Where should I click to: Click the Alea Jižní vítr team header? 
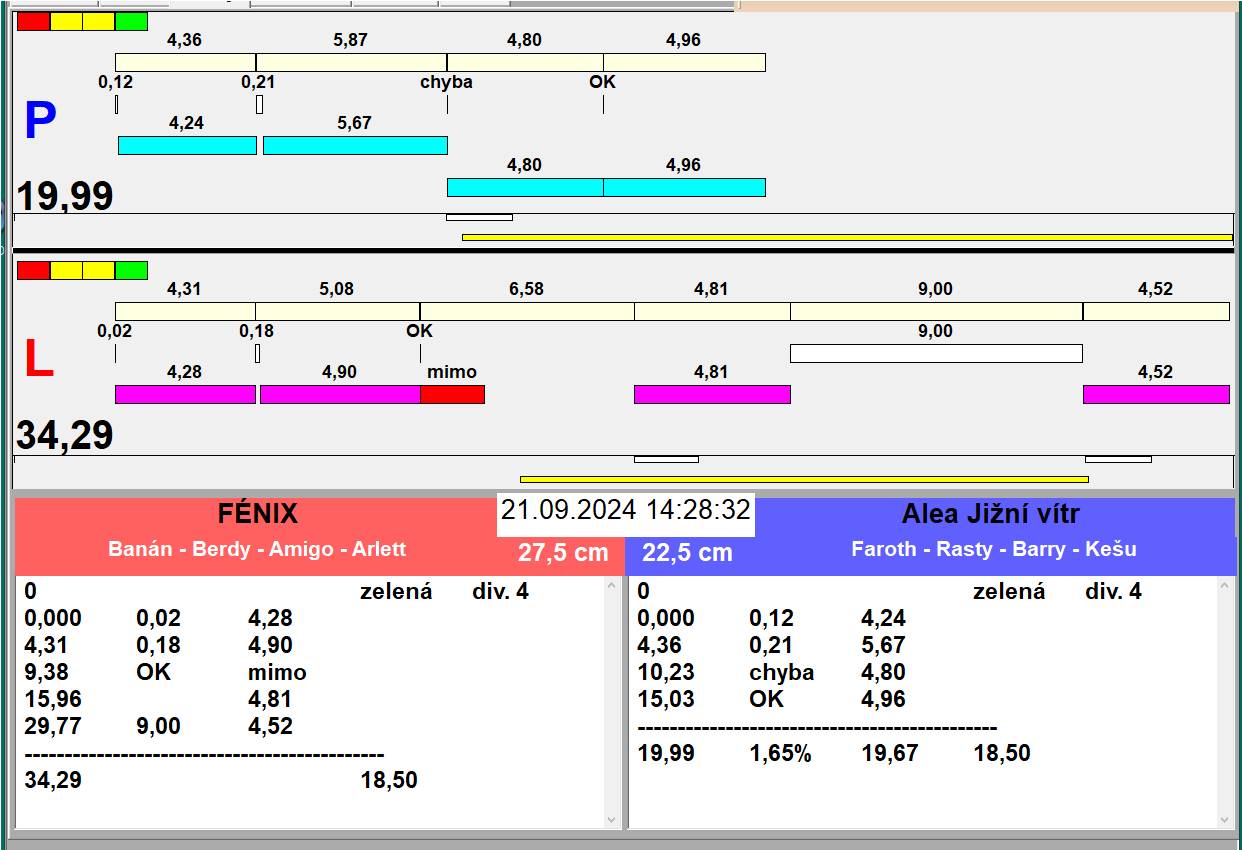click(990, 514)
